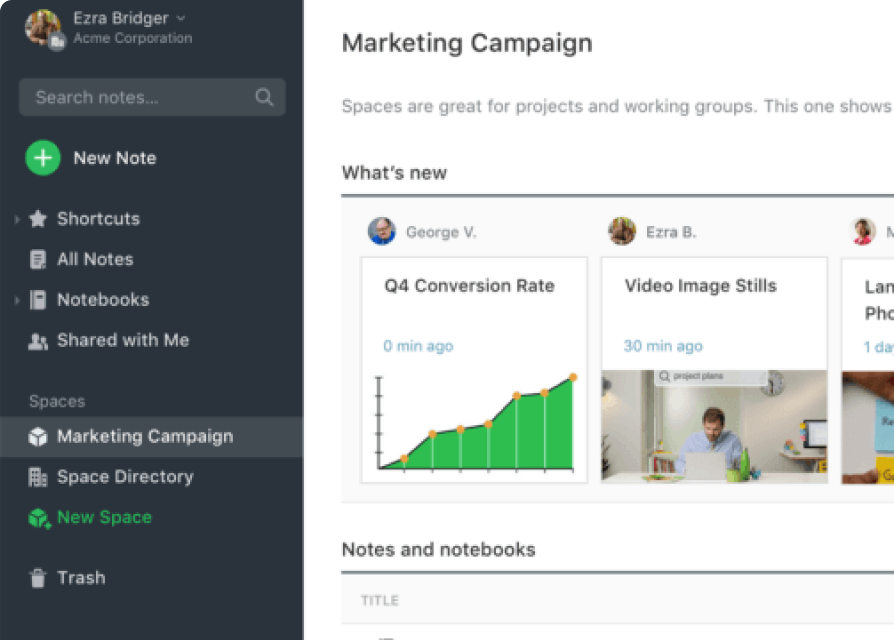Expand the Notebooks tree arrow
Image resolution: width=894 pixels, height=640 pixels.
click(x=17, y=300)
